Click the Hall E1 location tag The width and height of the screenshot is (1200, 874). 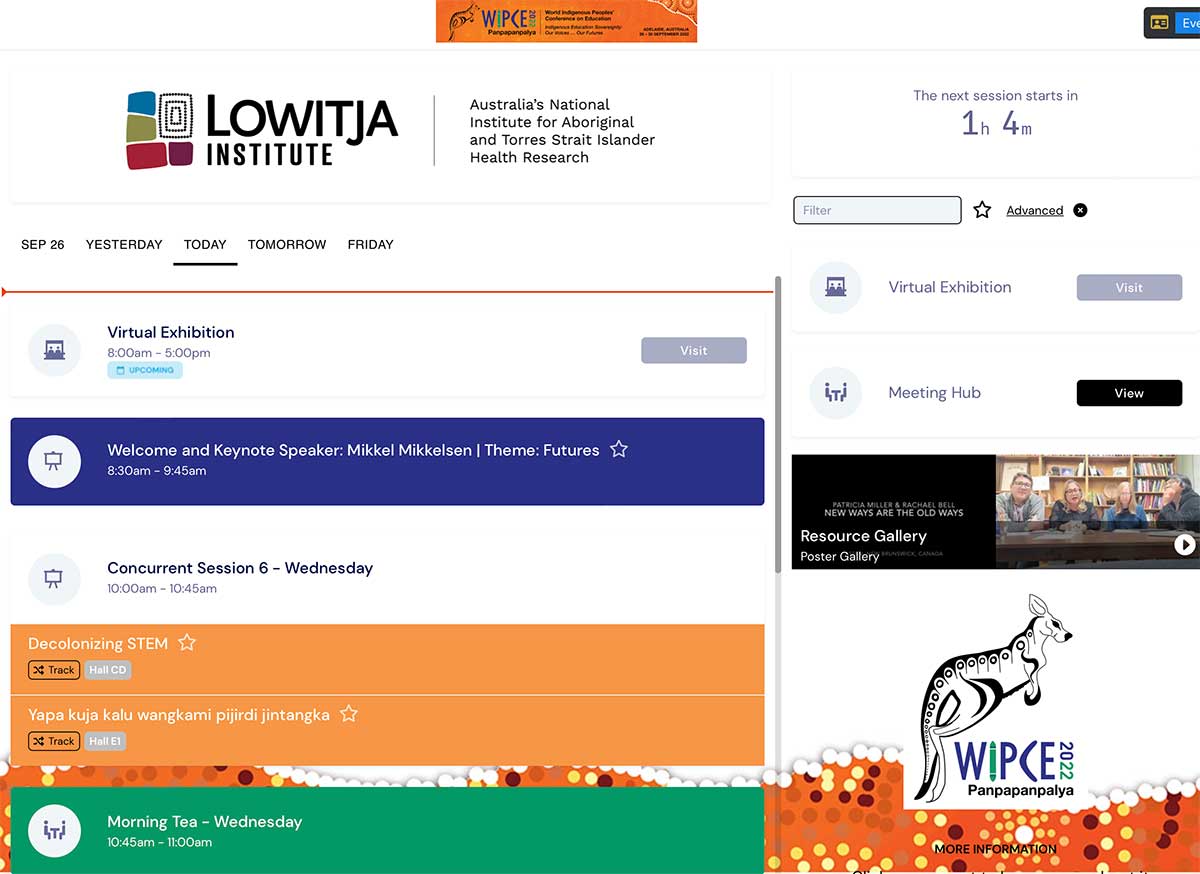(105, 741)
